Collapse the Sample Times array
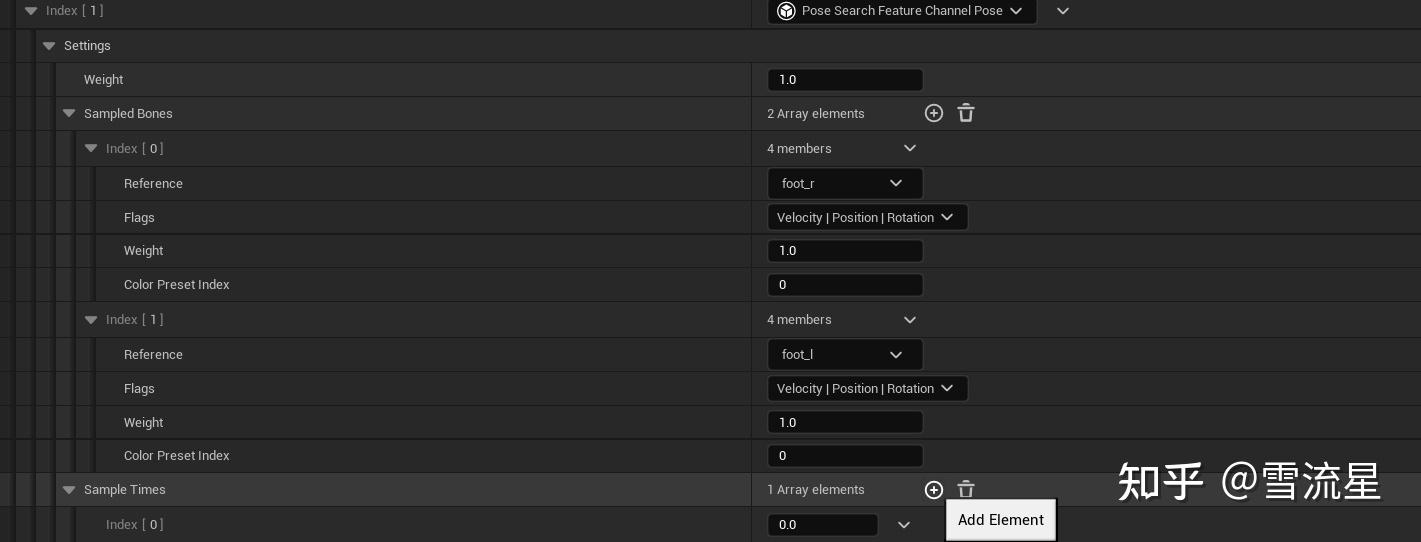The image size is (1421, 542). point(69,490)
